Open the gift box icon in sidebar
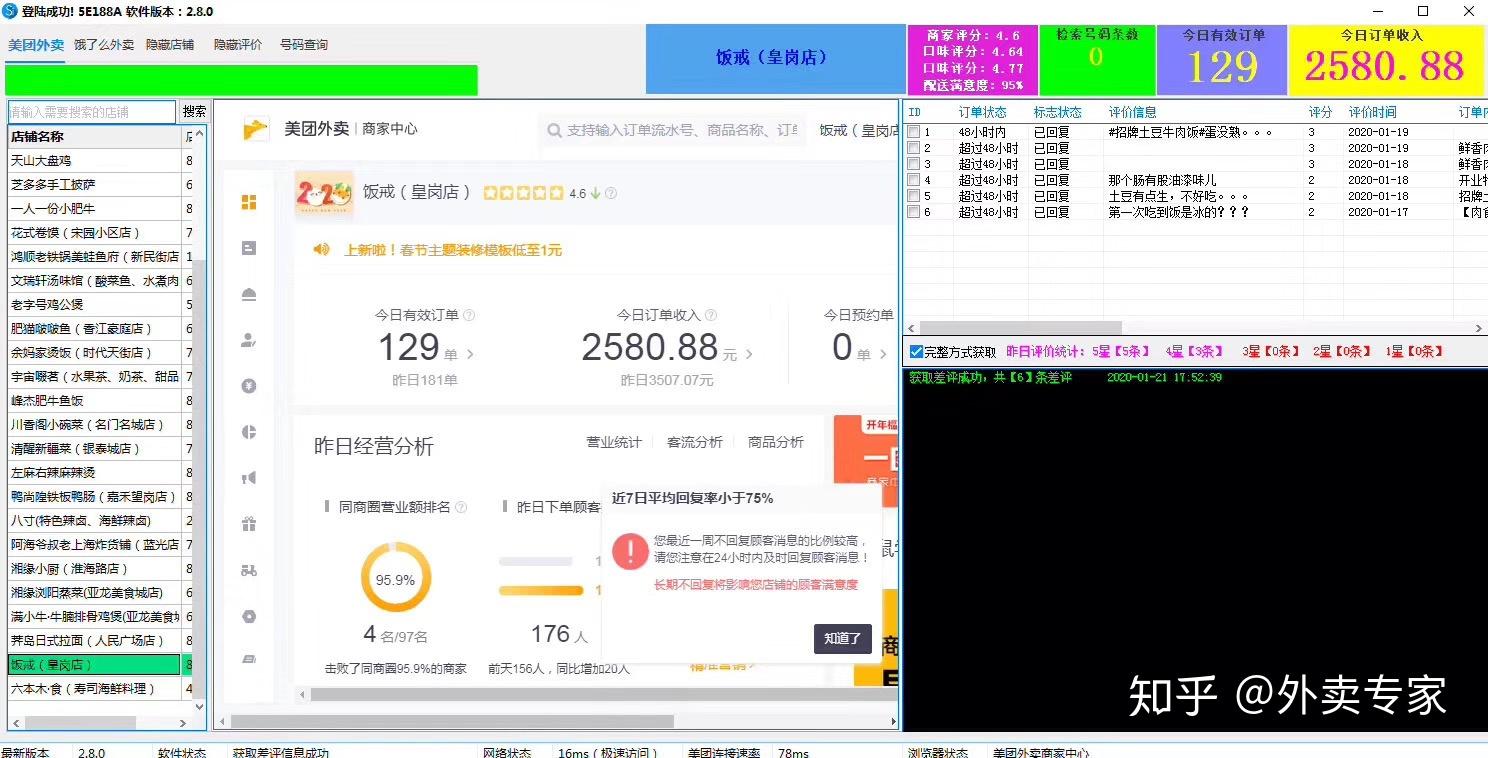The width and height of the screenshot is (1488, 758). [249, 524]
